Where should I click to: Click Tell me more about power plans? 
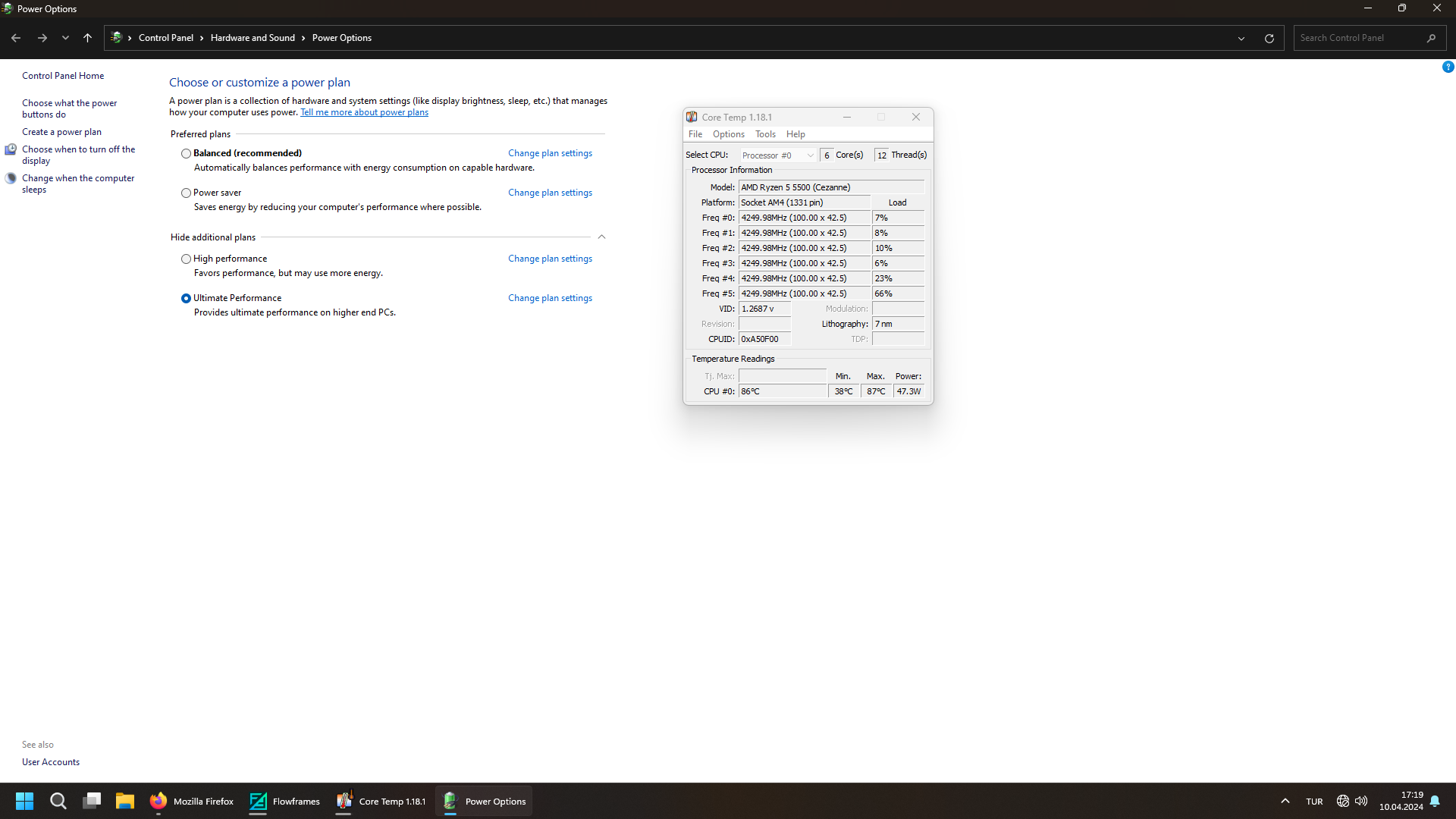[364, 112]
